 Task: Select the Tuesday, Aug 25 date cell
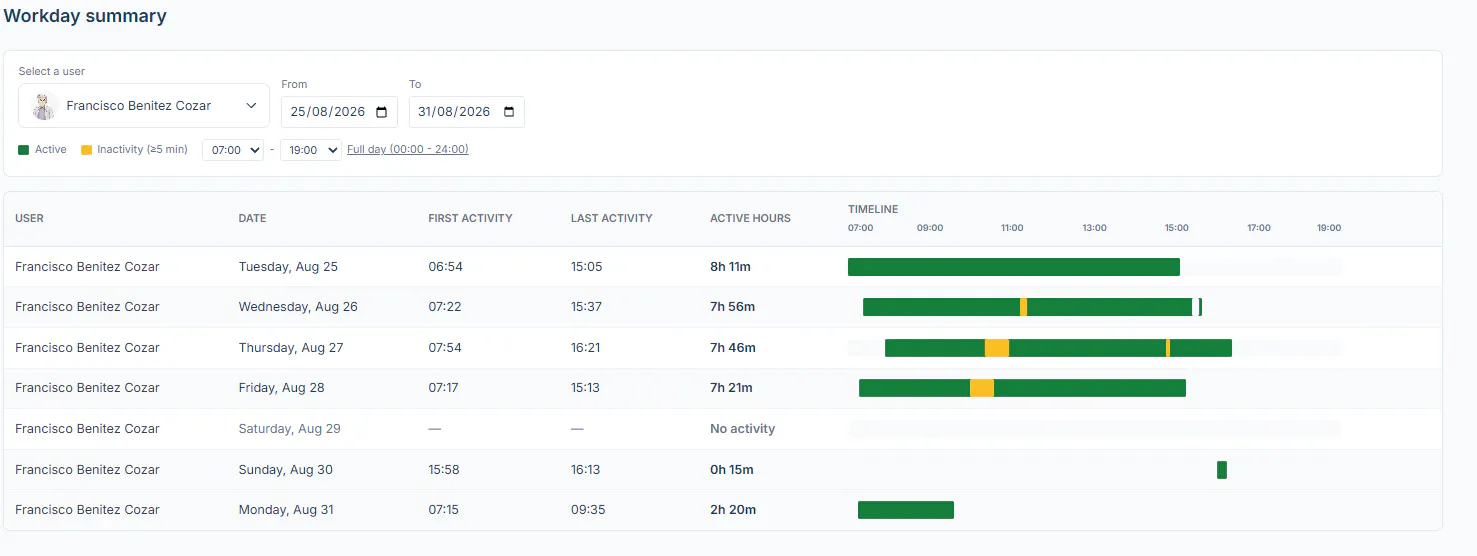click(x=288, y=267)
